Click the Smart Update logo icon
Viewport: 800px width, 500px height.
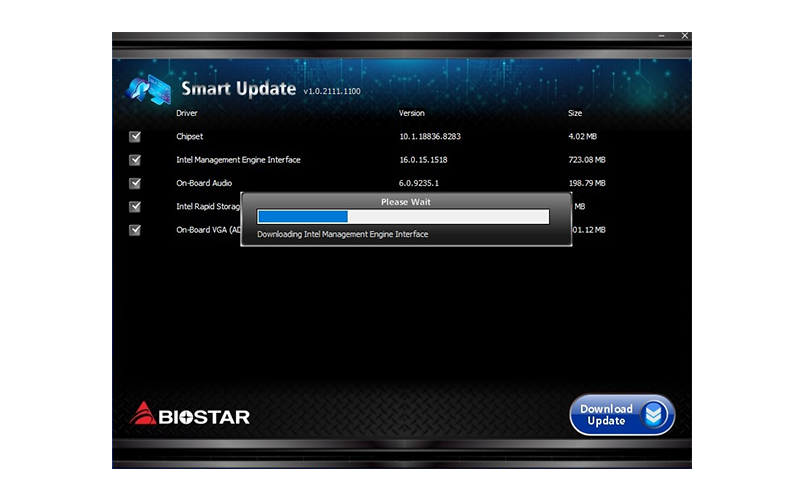pyautogui.click(x=148, y=89)
